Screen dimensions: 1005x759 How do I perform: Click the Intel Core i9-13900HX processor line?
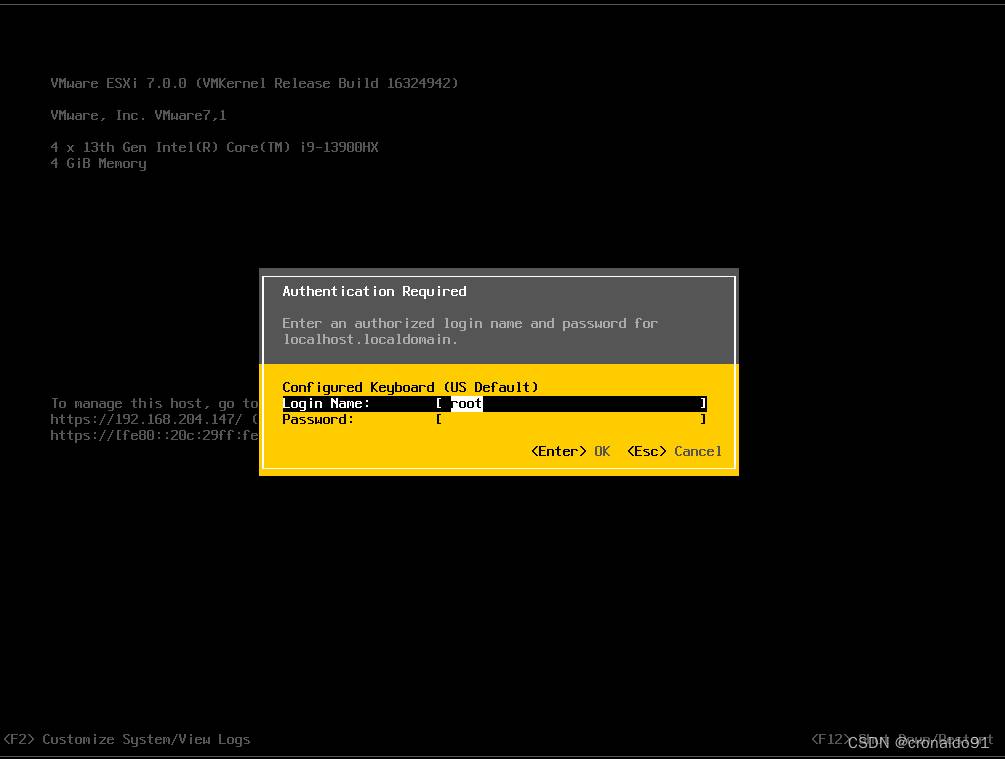point(214,147)
